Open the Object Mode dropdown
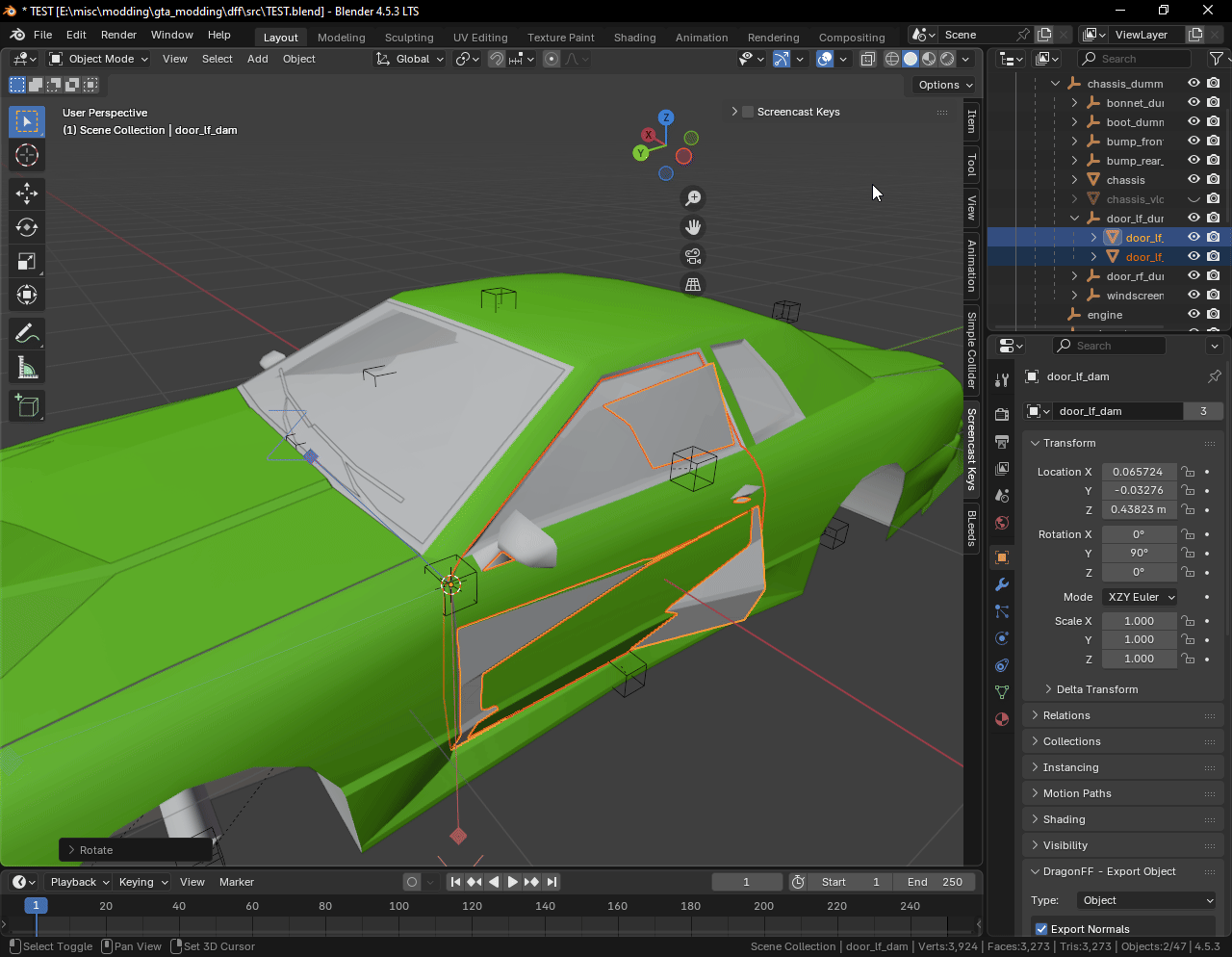Screen dimensions: 1232x957 [x=99, y=59]
